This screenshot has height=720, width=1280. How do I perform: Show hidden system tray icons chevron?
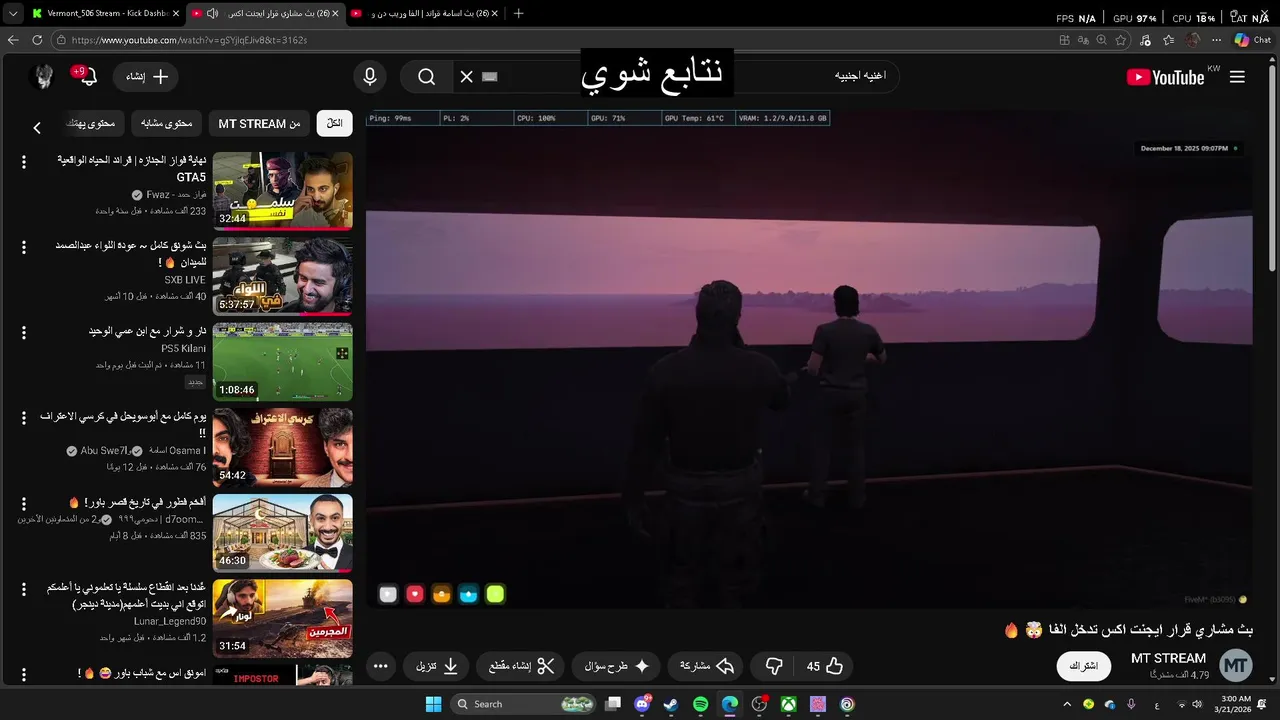click(1068, 704)
